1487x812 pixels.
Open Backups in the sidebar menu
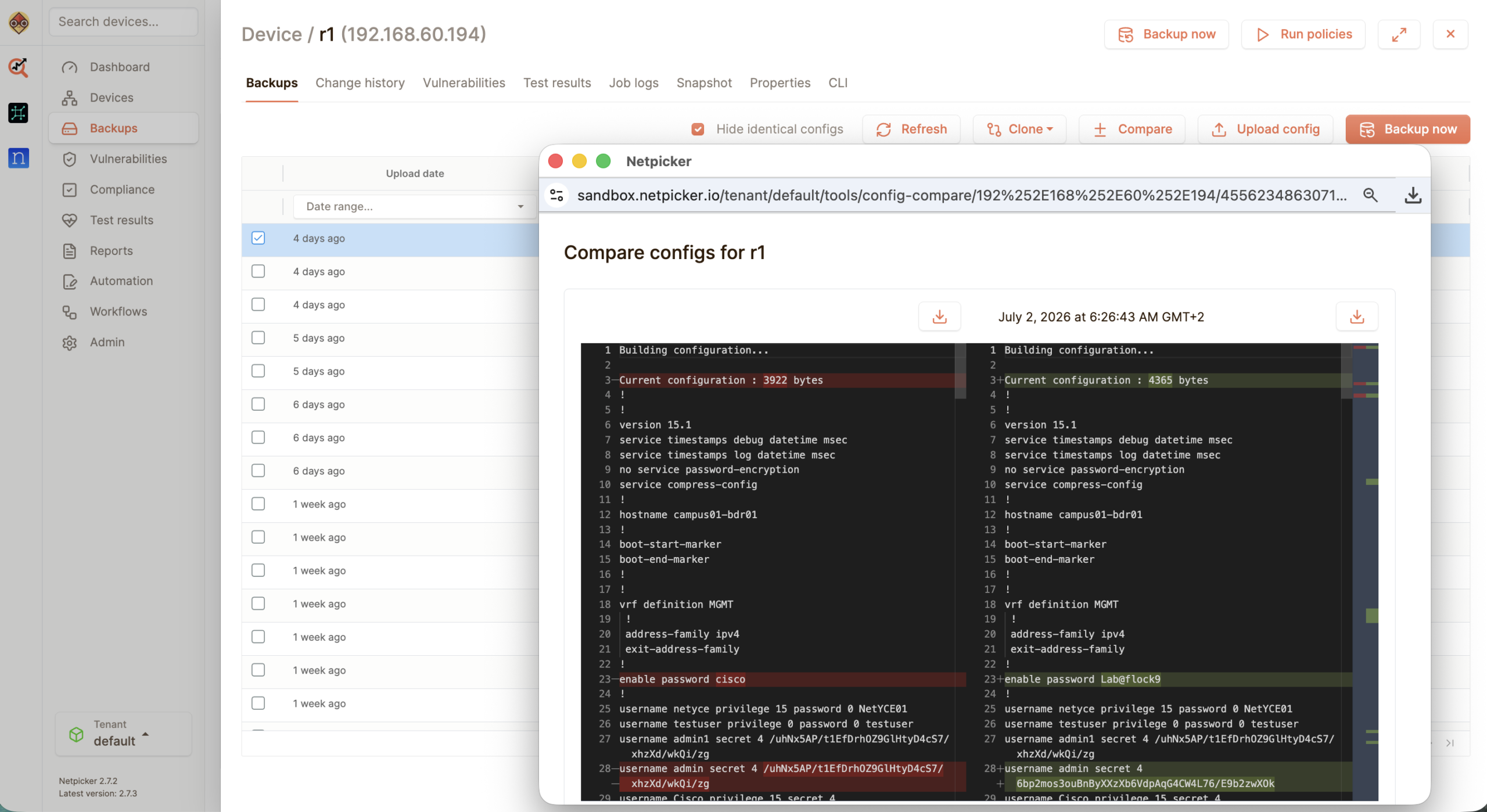coord(123,128)
